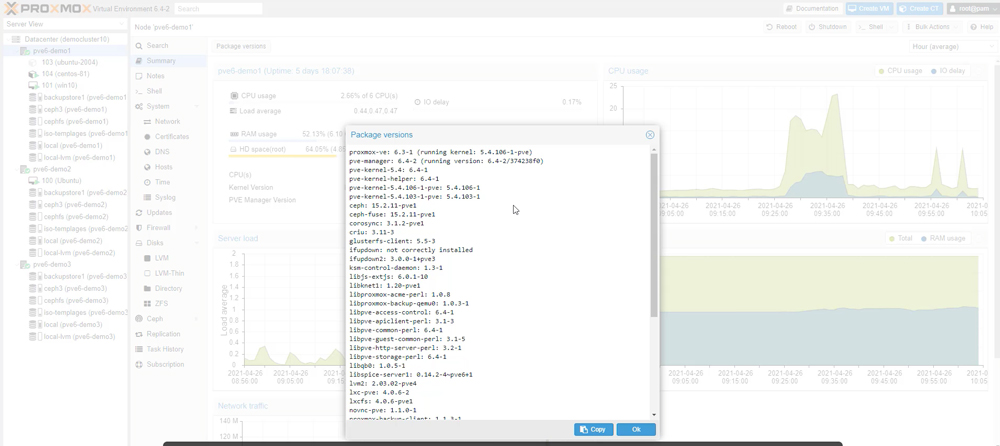The height and width of the screenshot is (446, 1000).
Task: Close the Package versions dialog with the X icon
Action: pos(650,135)
